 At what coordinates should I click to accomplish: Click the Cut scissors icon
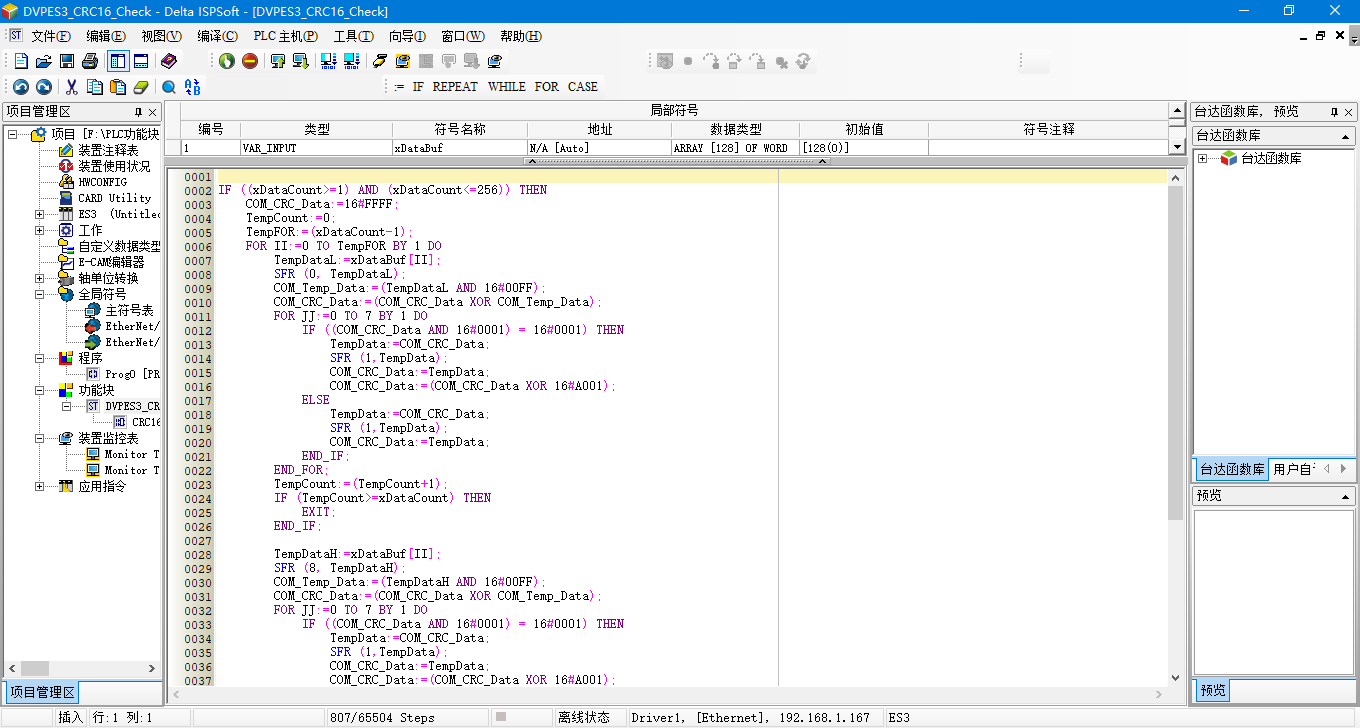tap(71, 87)
